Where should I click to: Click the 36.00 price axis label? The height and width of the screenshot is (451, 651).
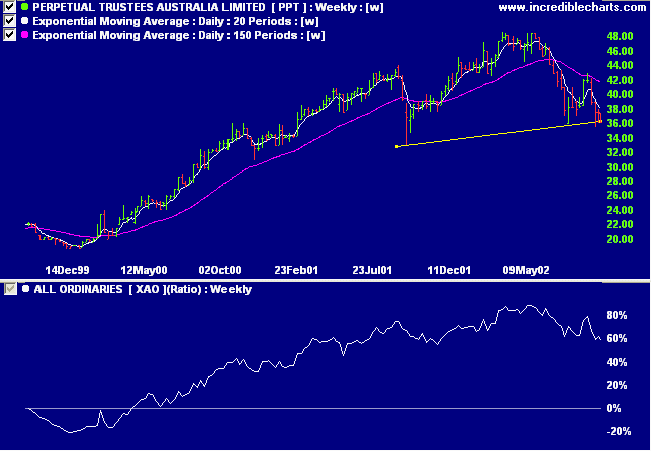pos(620,123)
